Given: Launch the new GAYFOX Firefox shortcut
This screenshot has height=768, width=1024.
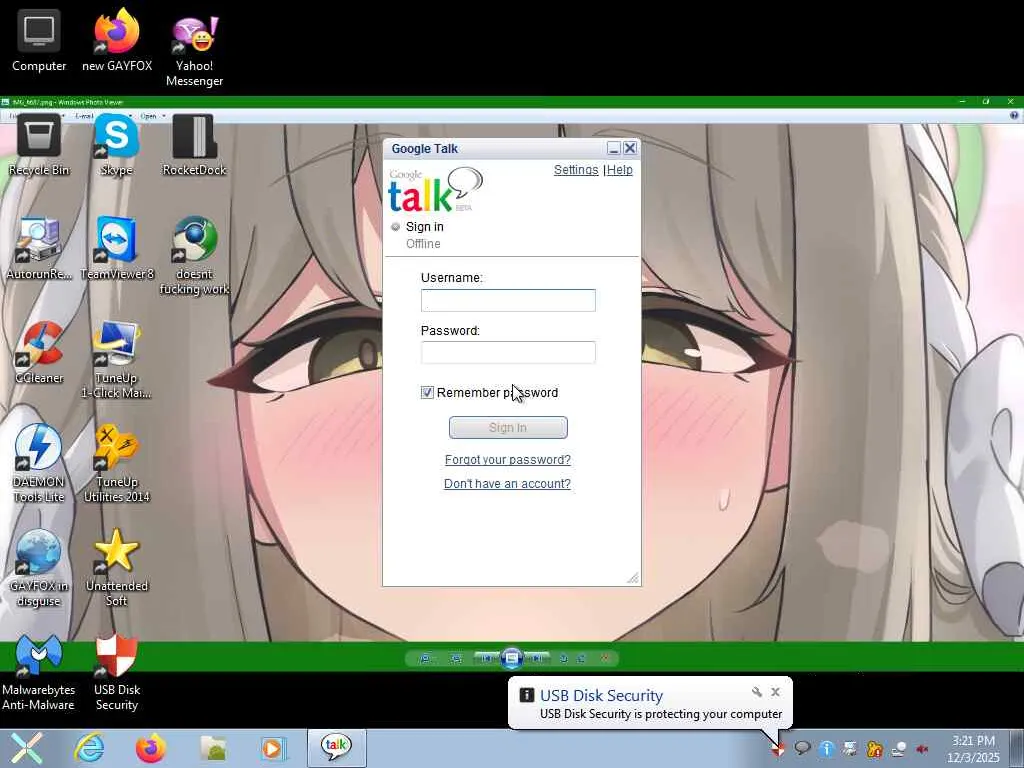Looking at the screenshot, I should tap(116, 39).
